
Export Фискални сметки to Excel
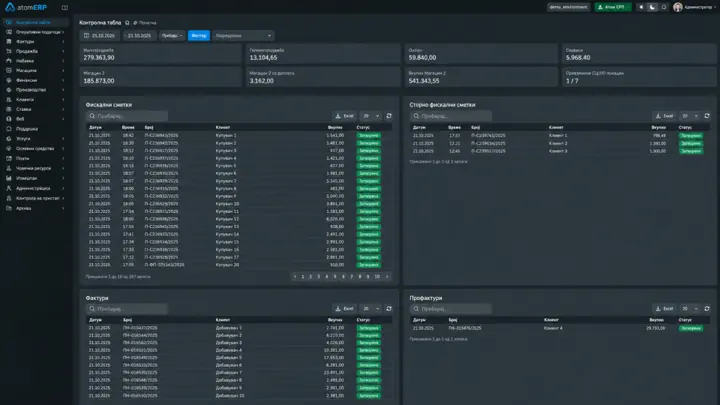click(x=345, y=116)
